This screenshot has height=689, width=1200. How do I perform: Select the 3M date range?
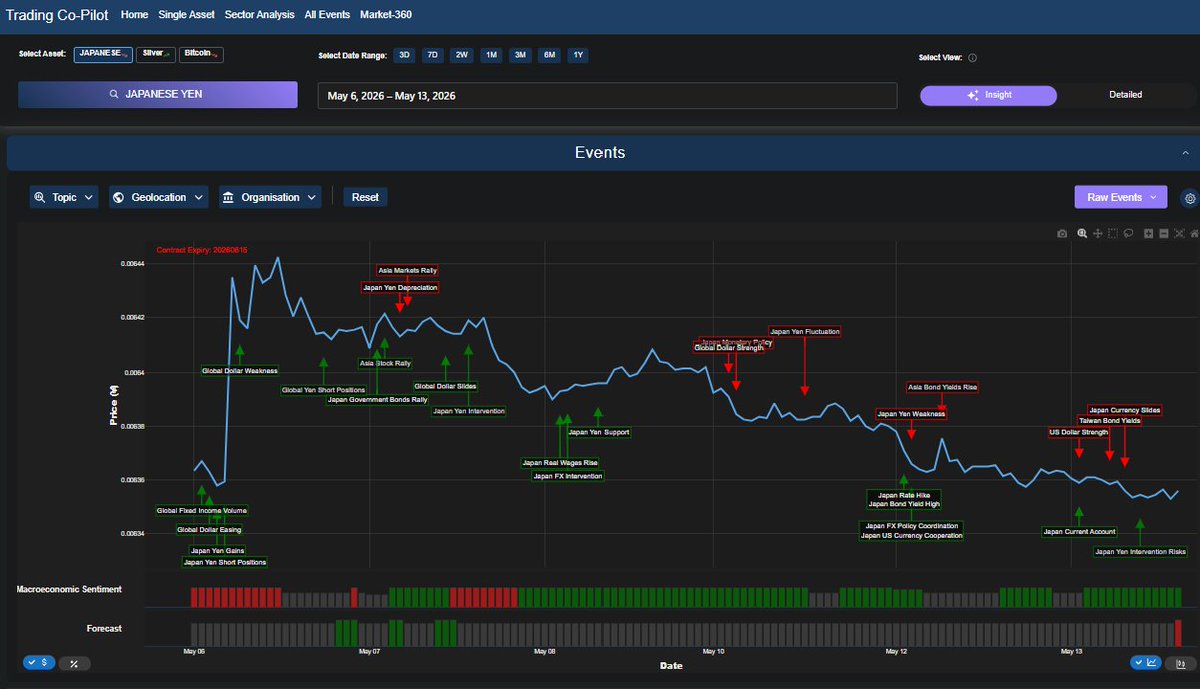(520, 56)
